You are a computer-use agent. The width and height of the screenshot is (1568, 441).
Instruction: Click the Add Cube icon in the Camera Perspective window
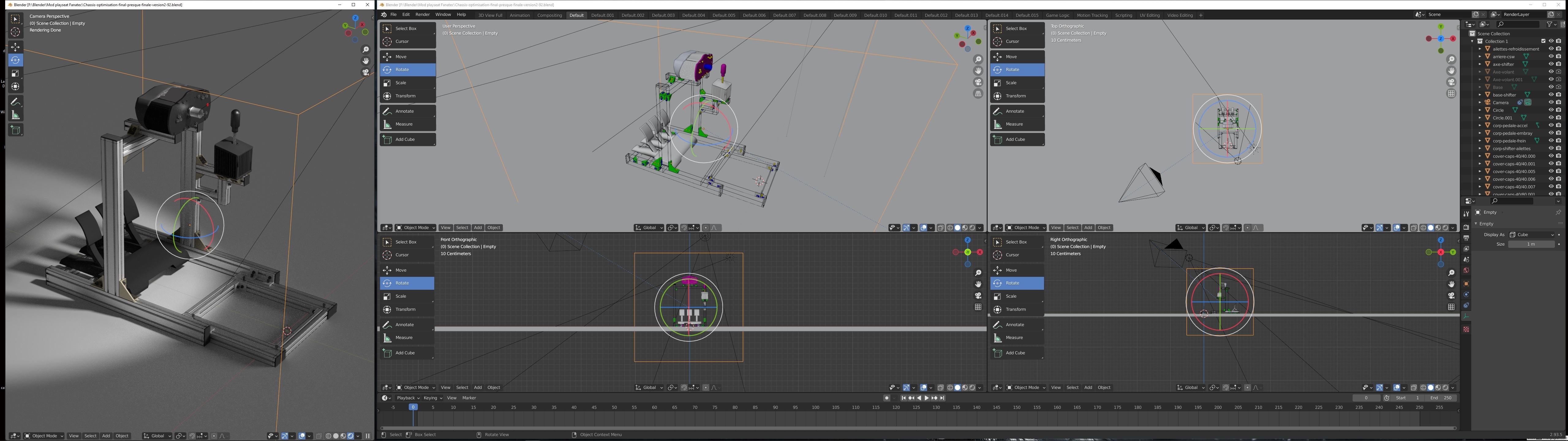(15, 130)
